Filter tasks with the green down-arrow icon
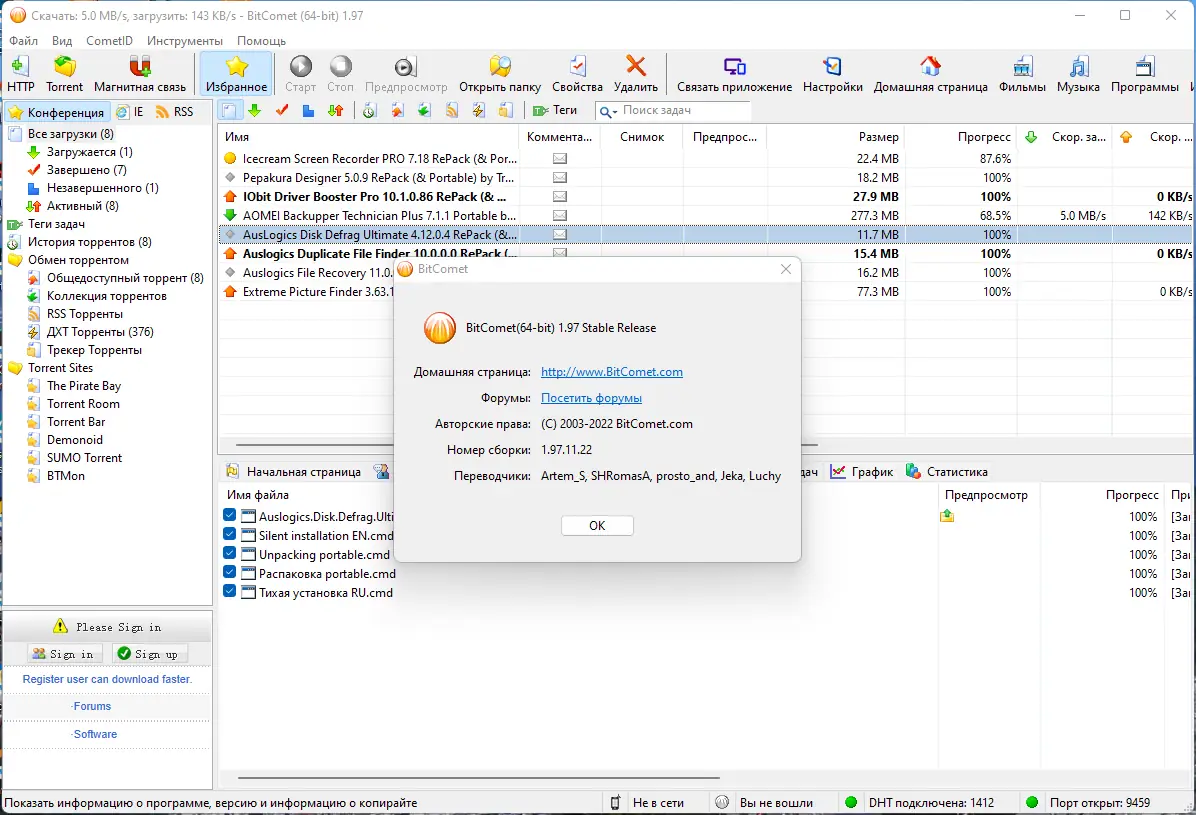This screenshot has width=1196, height=815. [255, 111]
